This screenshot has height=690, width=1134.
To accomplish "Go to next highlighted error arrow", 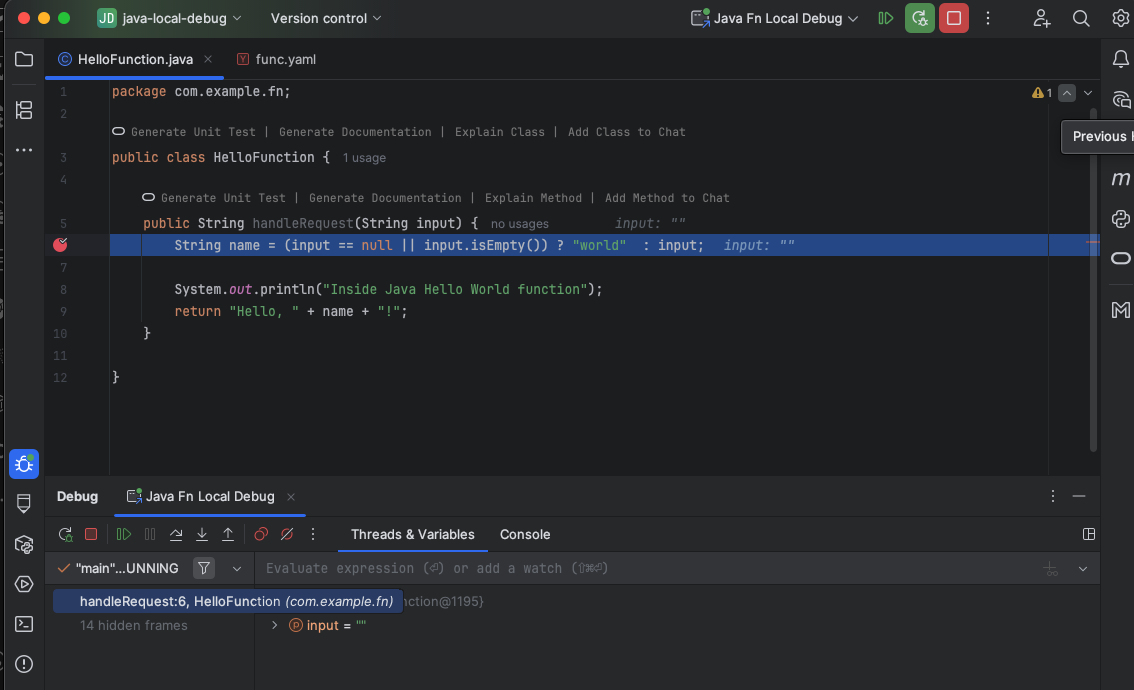I will 1088,93.
